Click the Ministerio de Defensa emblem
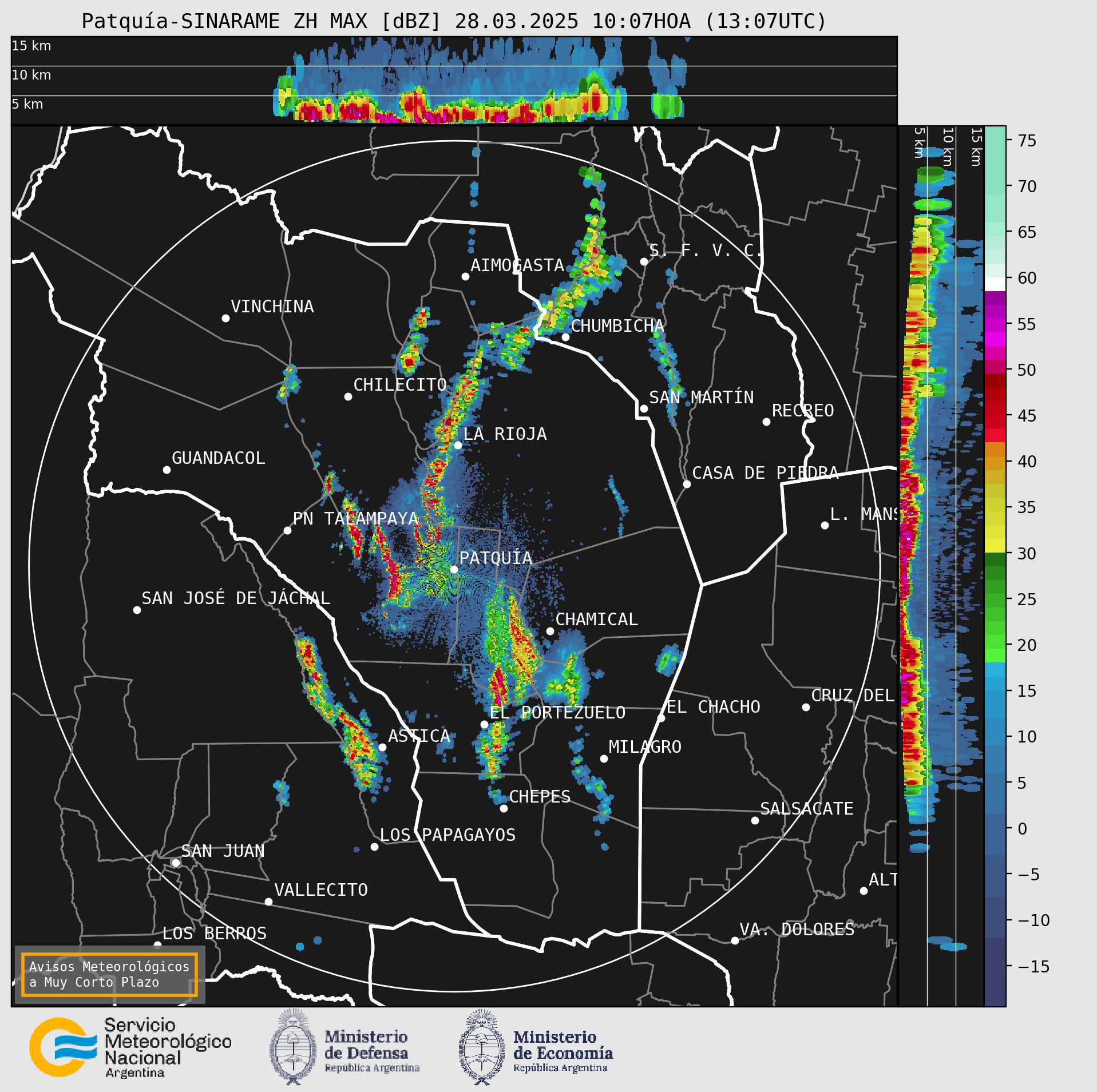The width and height of the screenshot is (1097, 1092). 293,1048
